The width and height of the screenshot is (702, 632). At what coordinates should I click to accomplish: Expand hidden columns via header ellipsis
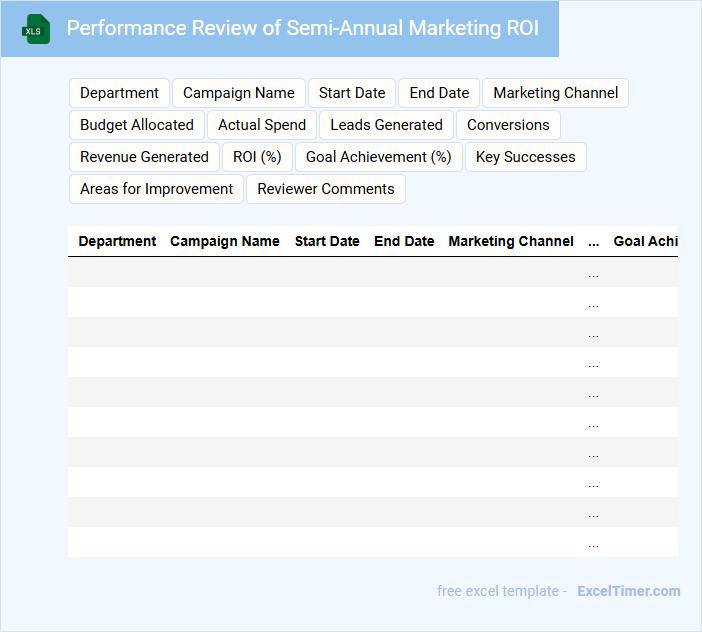coord(593,241)
